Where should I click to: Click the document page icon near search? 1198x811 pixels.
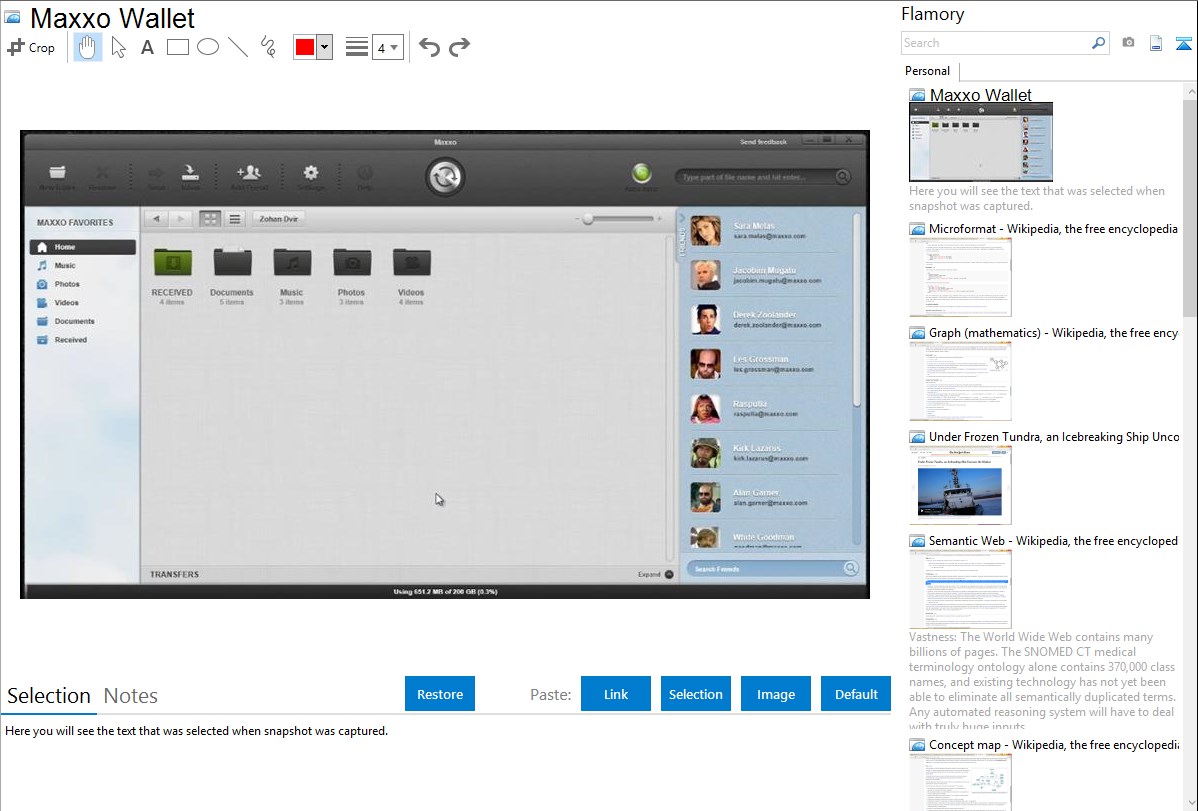pyautogui.click(x=1156, y=43)
